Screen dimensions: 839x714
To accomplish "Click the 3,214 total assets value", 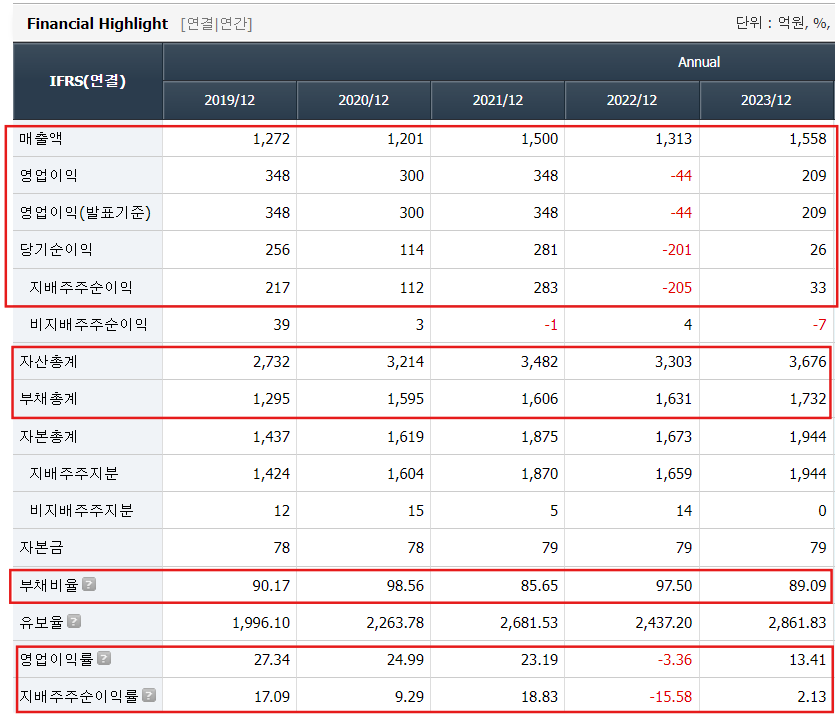I will tap(405, 362).
